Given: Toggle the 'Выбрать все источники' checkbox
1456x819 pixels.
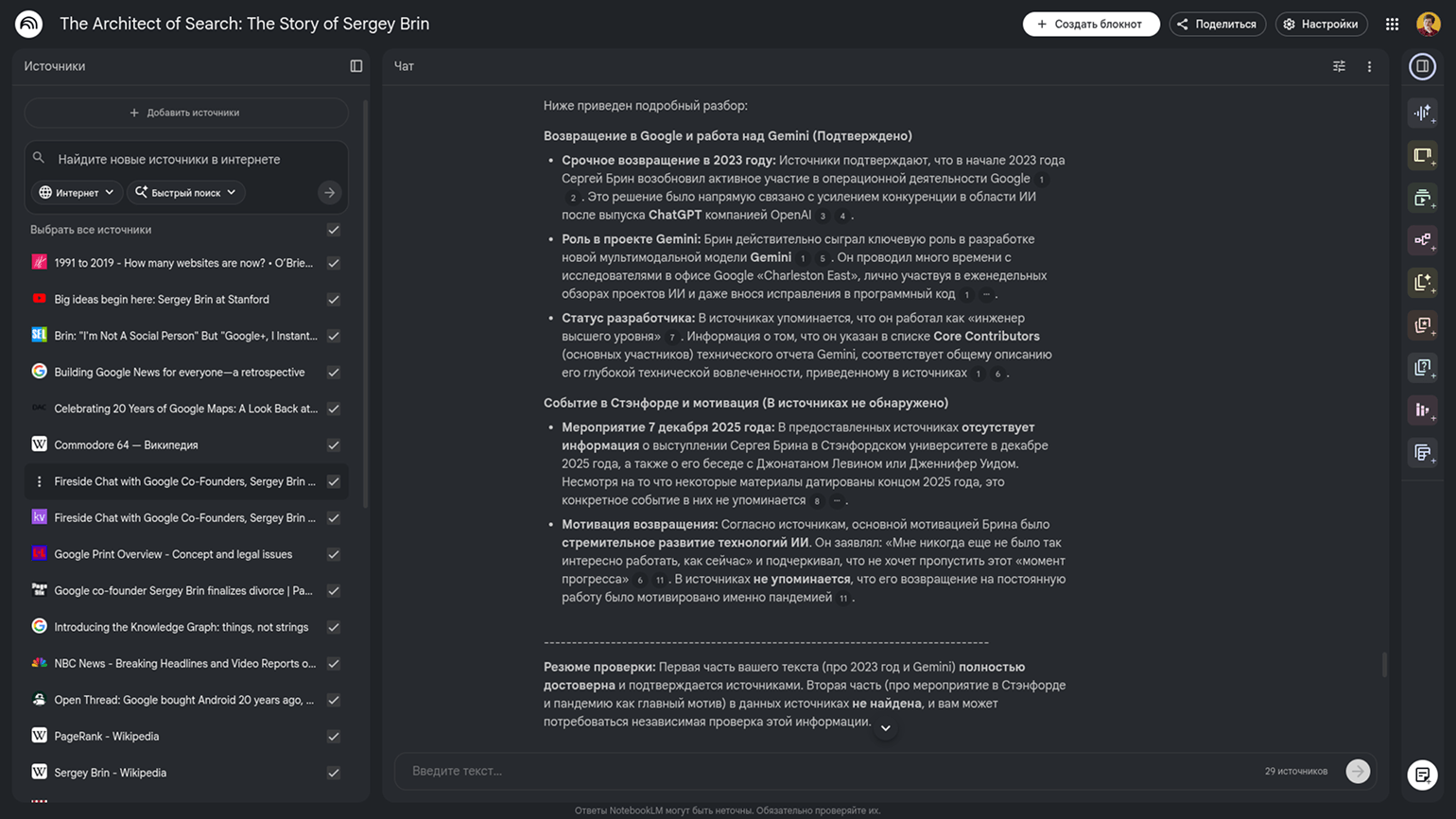Looking at the screenshot, I should coord(334,230).
